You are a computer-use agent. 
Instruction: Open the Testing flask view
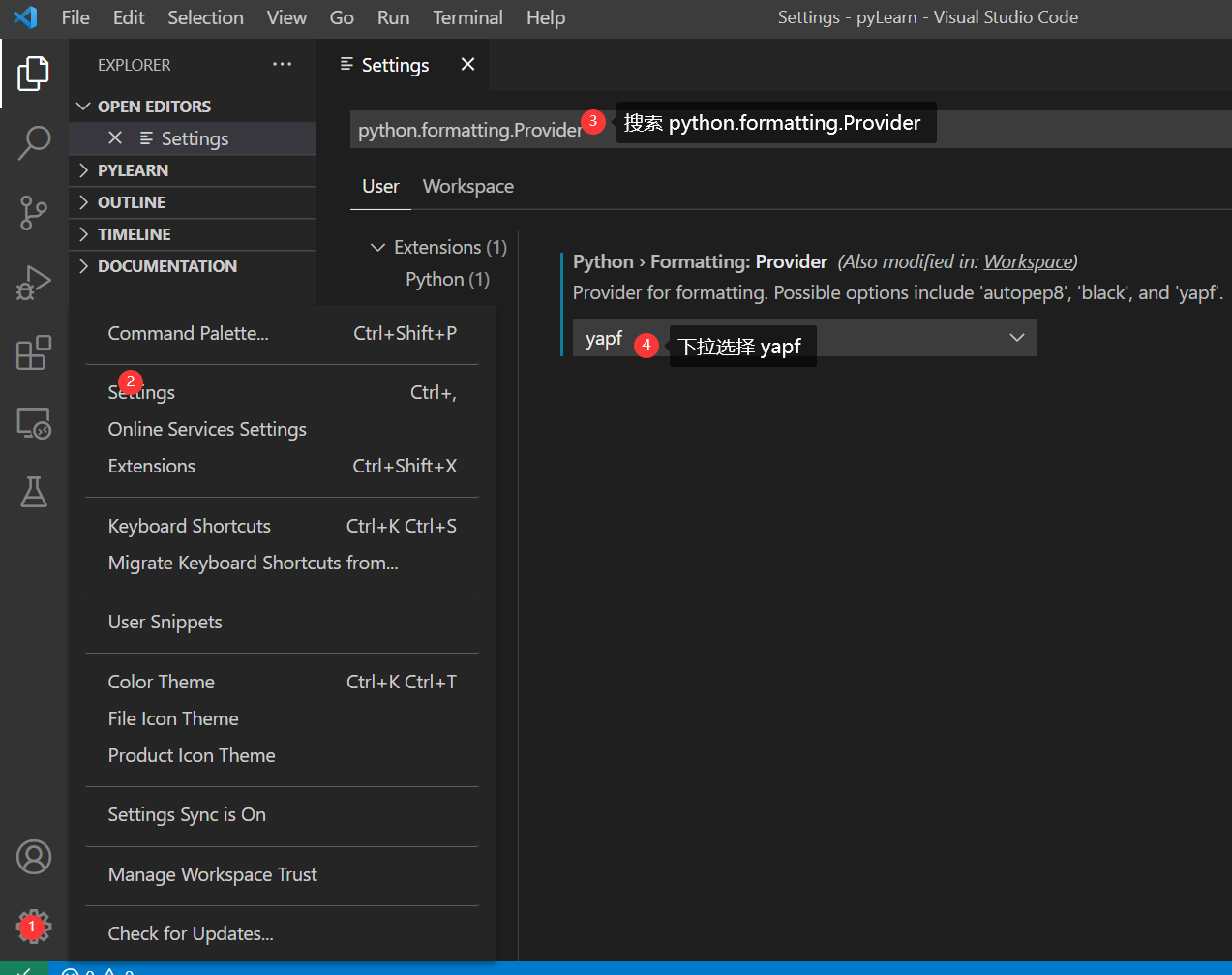click(x=34, y=492)
